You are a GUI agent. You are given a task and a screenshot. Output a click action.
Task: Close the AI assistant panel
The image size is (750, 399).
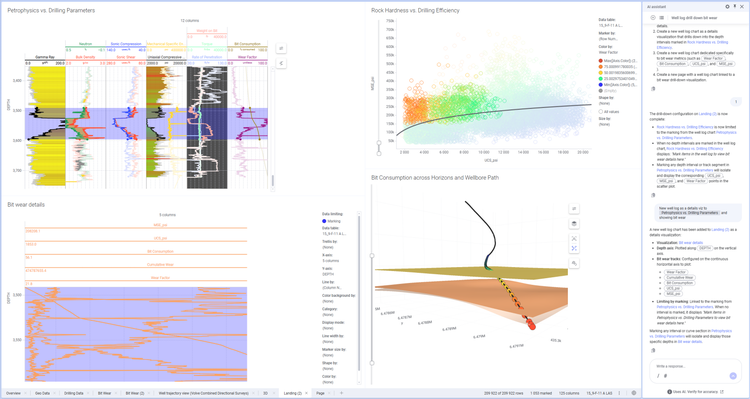pyautogui.click(x=742, y=7)
